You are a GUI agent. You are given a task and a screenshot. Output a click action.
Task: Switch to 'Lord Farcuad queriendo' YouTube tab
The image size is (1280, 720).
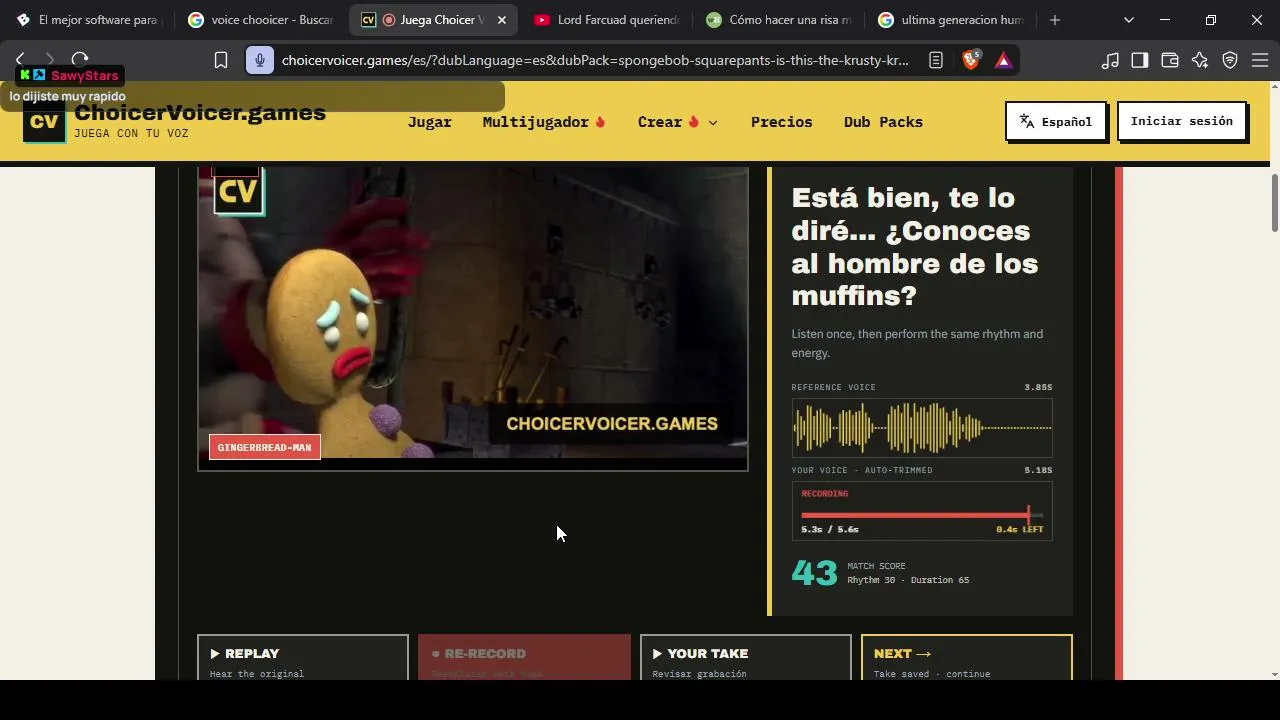tap(606, 20)
